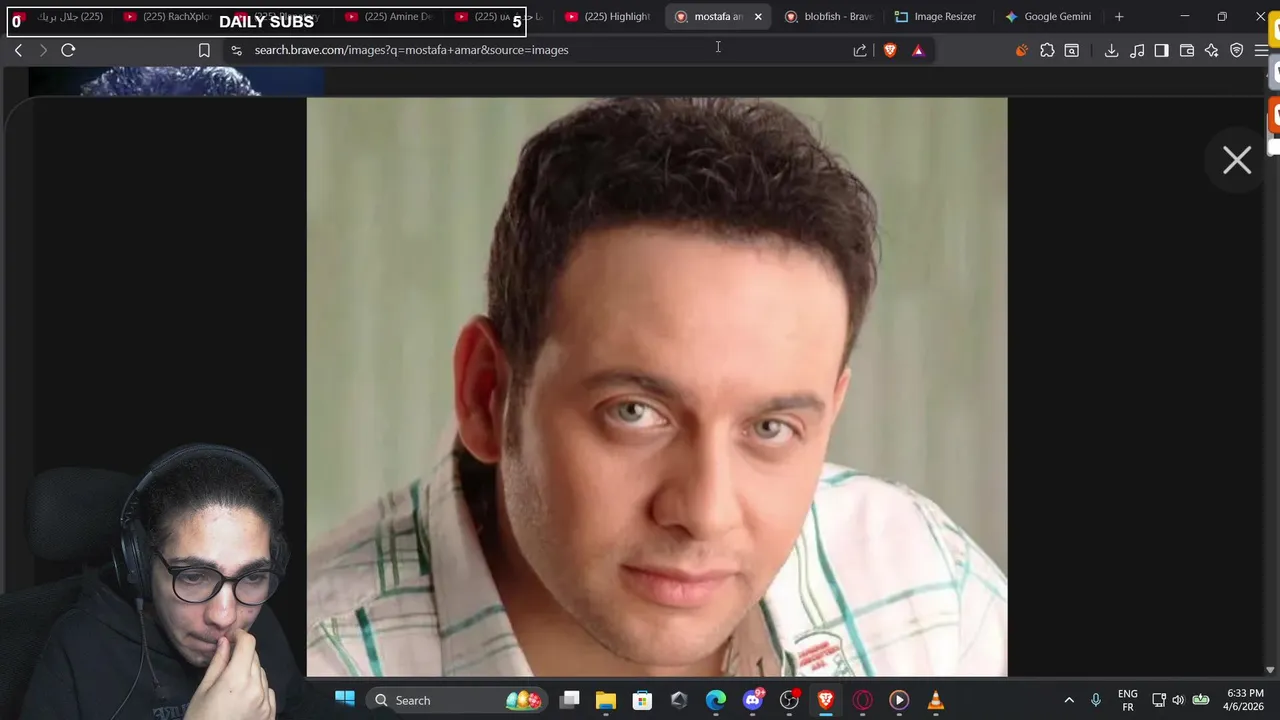Show hidden system tray icons

click(x=1069, y=700)
